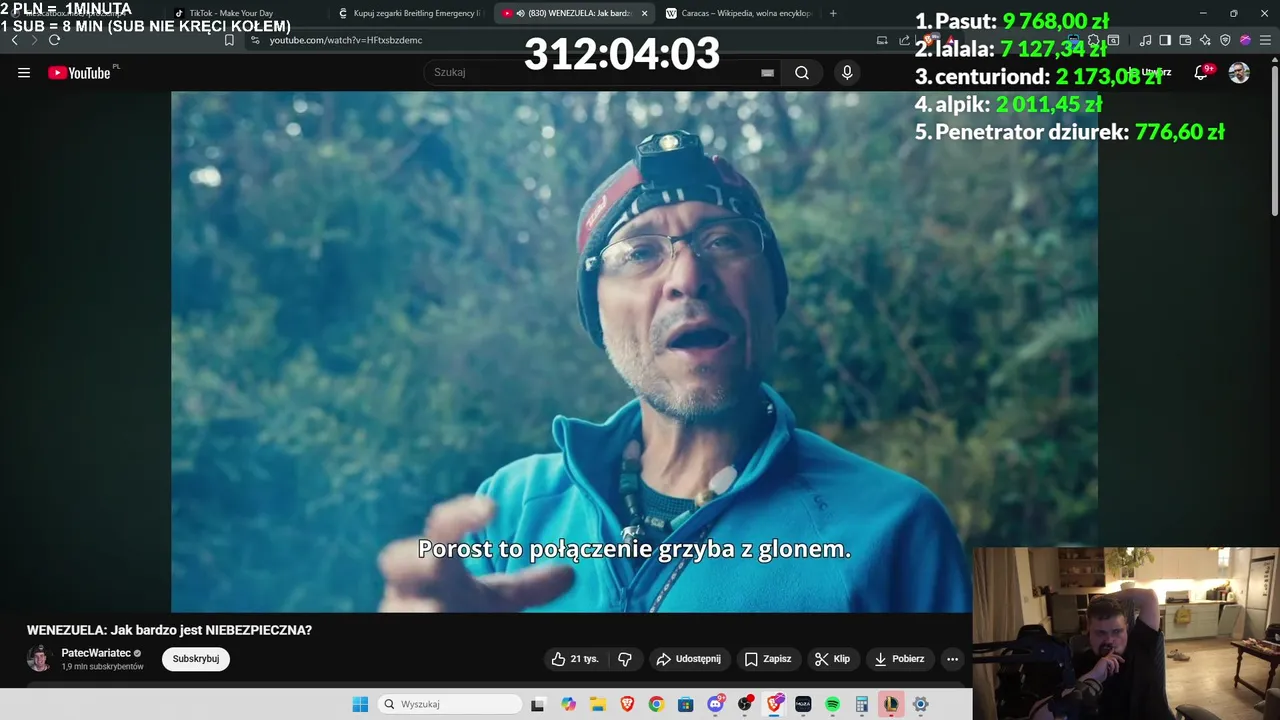Image resolution: width=1280 pixels, height=720 pixels.
Task: Open Calculator from taskbar
Action: point(861,704)
